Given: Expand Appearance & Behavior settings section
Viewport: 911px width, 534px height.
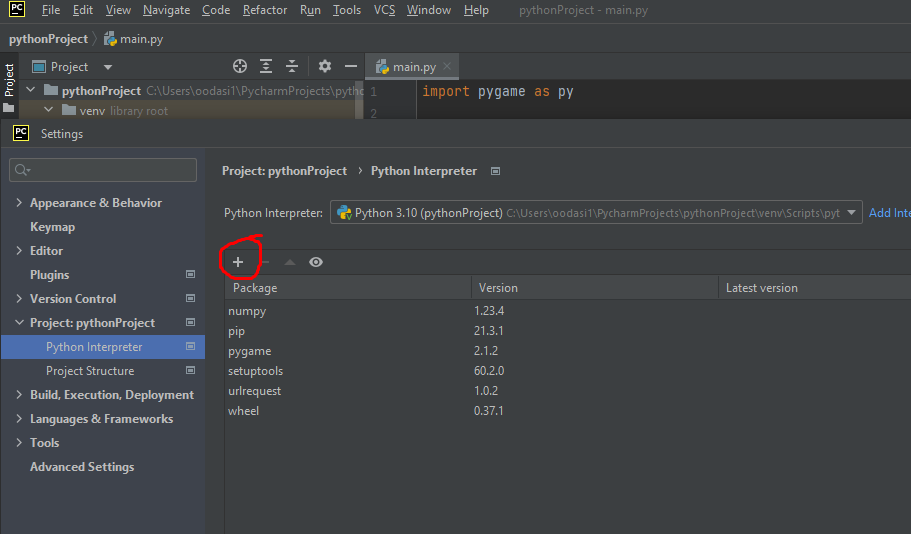Looking at the screenshot, I should click(19, 203).
